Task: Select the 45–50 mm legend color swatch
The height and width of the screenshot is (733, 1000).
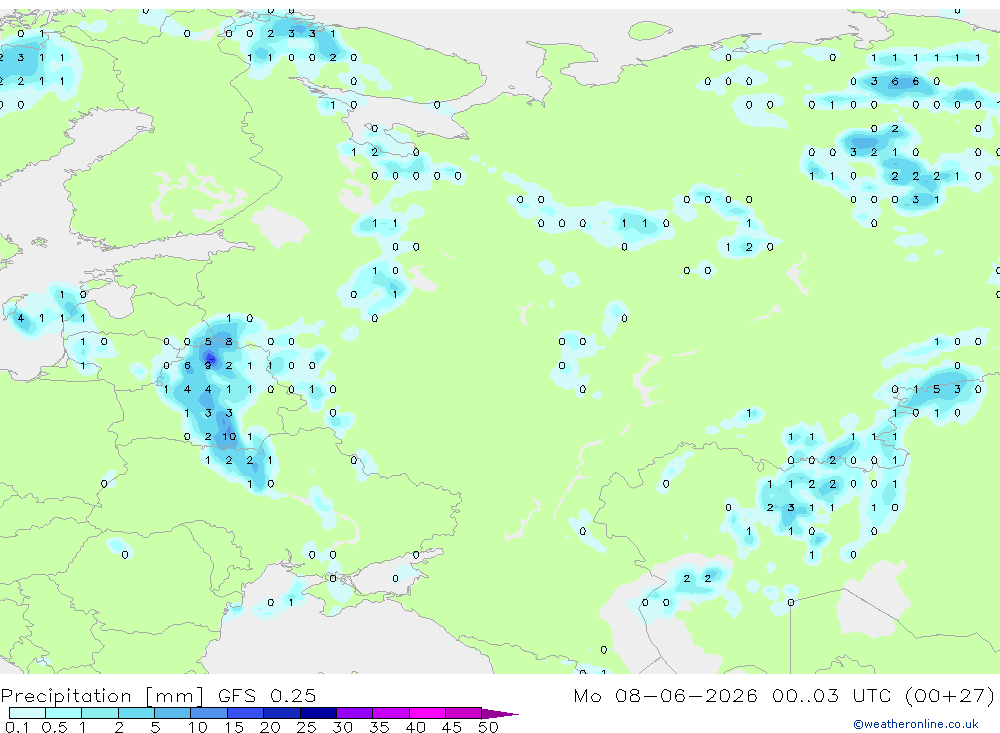Action: (x=464, y=713)
